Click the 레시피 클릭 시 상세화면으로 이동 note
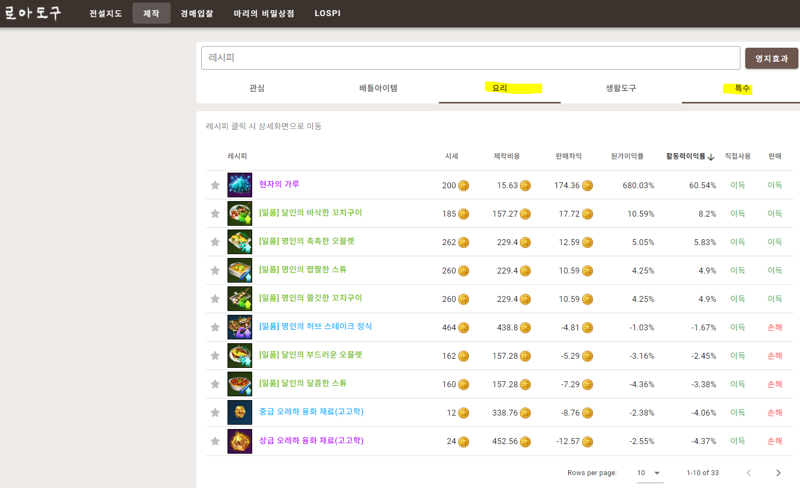The width and height of the screenshot is (800, 488). (263, 126)
